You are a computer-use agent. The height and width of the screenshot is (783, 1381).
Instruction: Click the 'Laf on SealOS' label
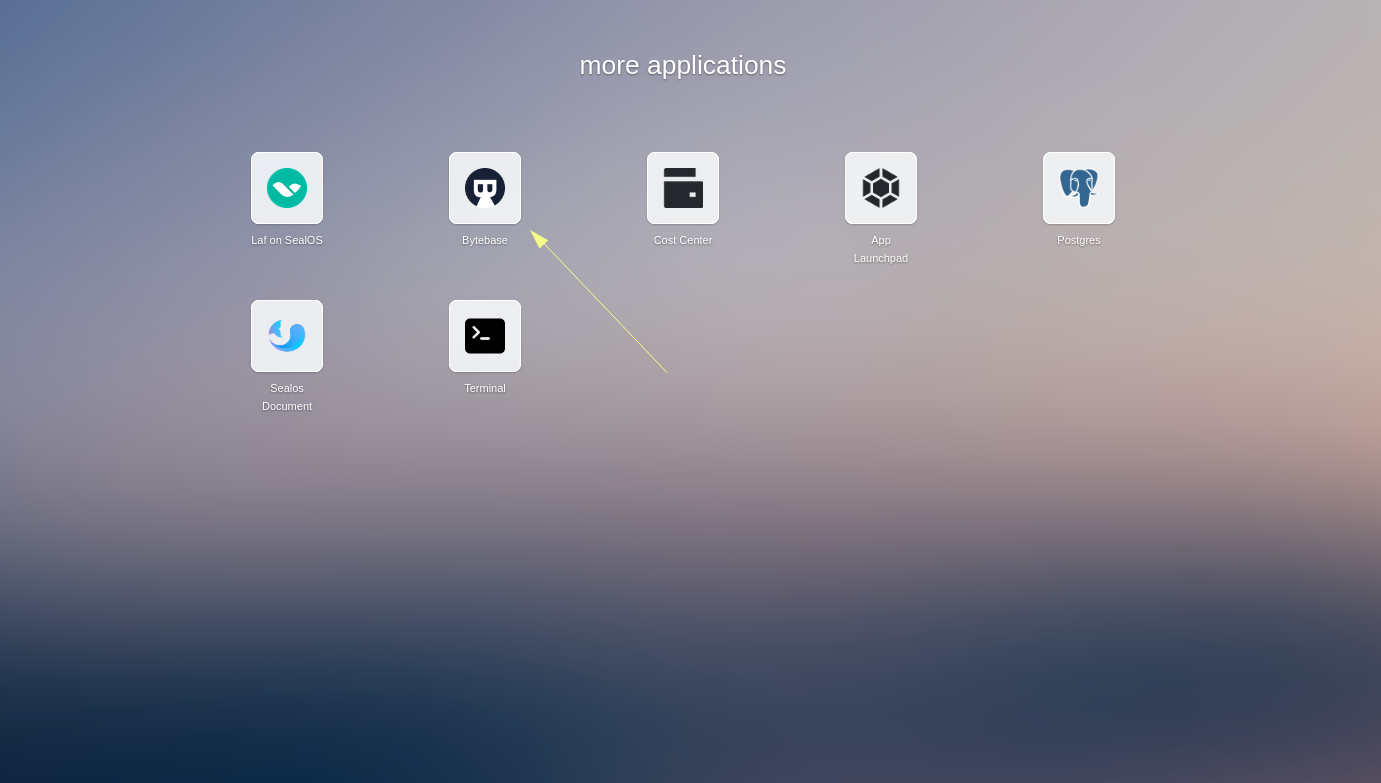coord(287,240)
